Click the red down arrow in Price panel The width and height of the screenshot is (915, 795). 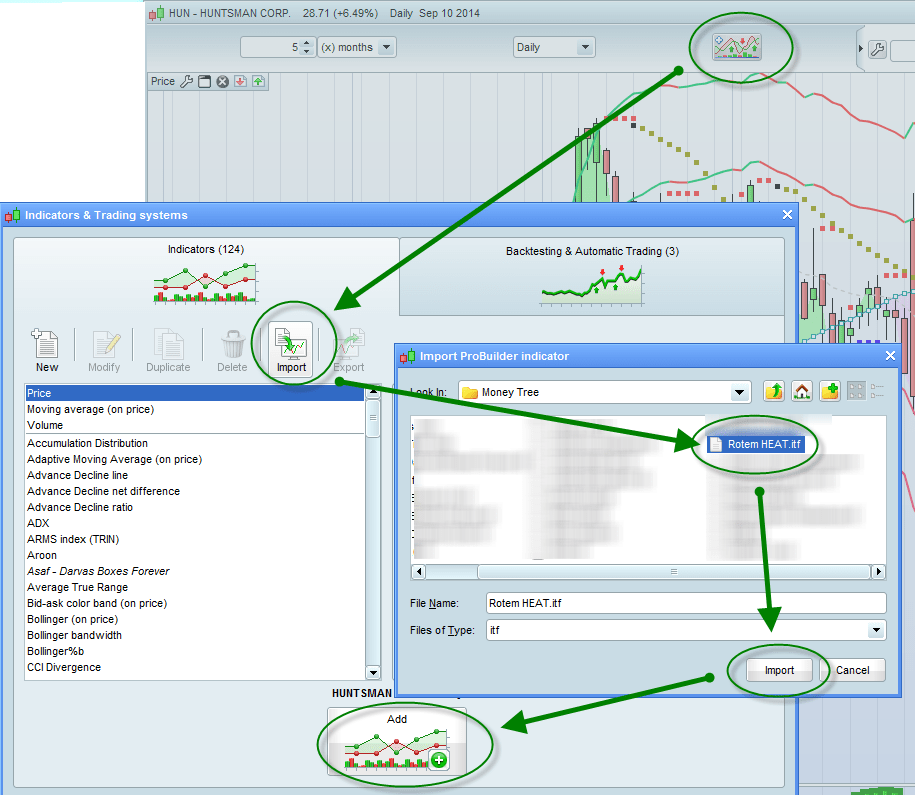tap(240, 82)
